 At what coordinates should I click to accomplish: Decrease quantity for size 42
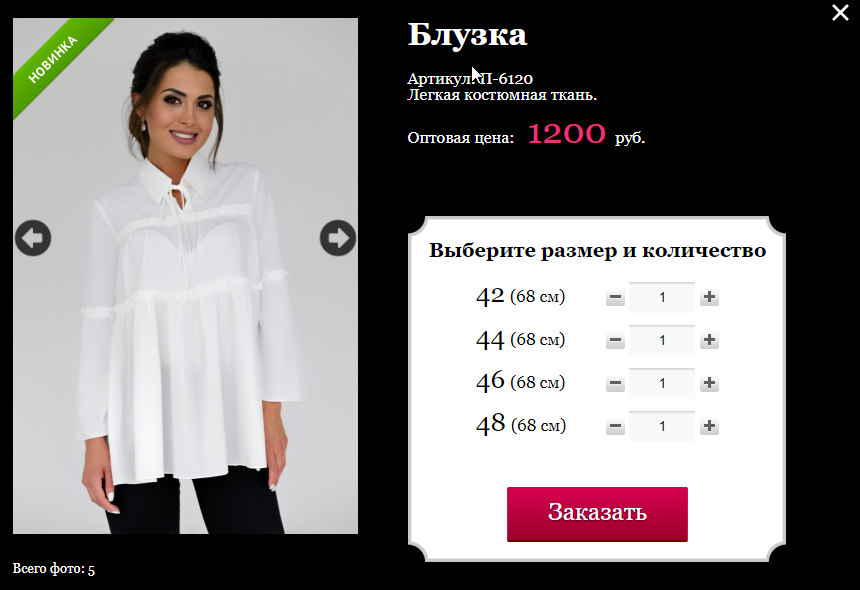tap(615, 298)
